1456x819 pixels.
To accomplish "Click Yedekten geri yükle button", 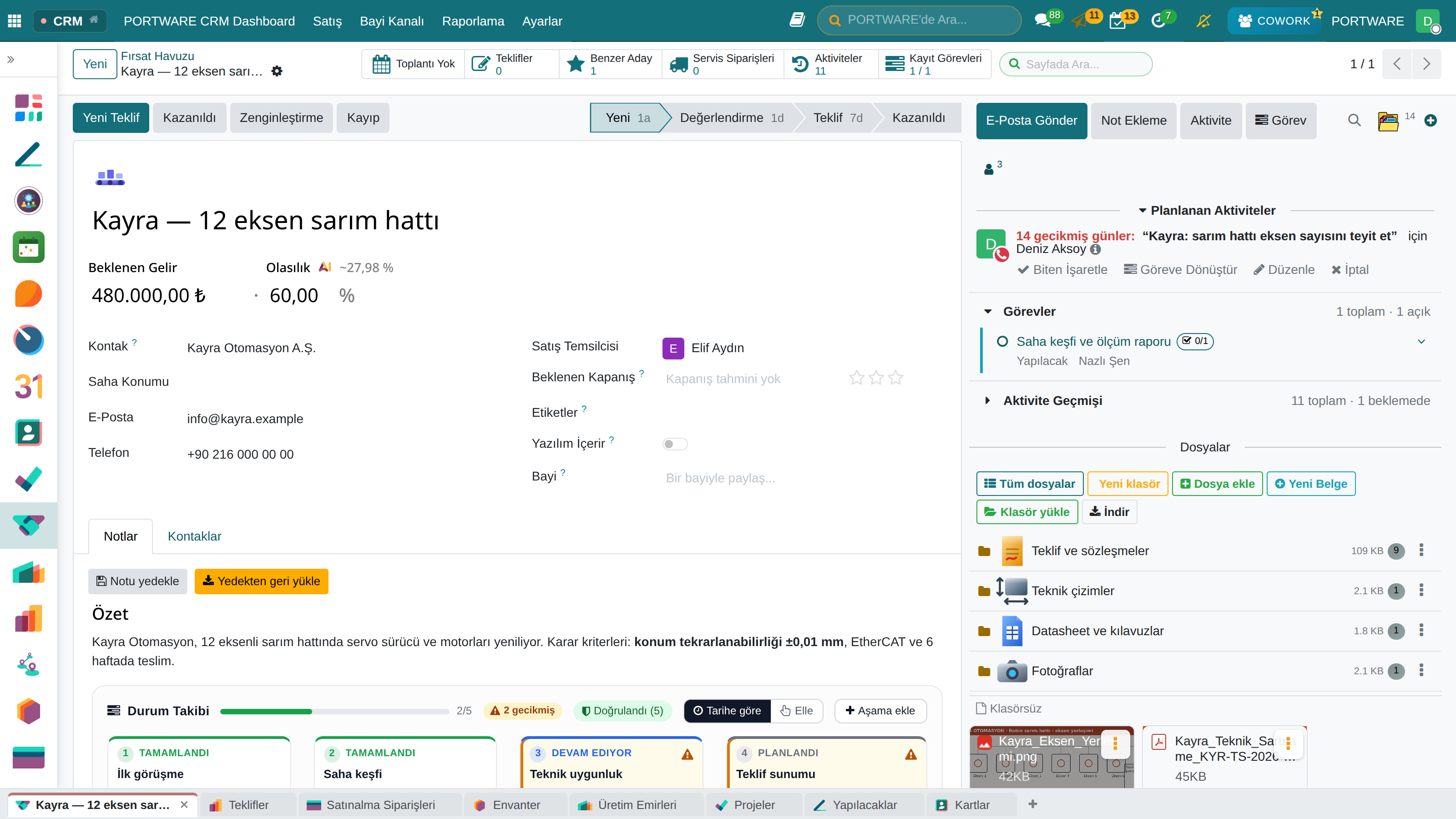I will [261, 581].
